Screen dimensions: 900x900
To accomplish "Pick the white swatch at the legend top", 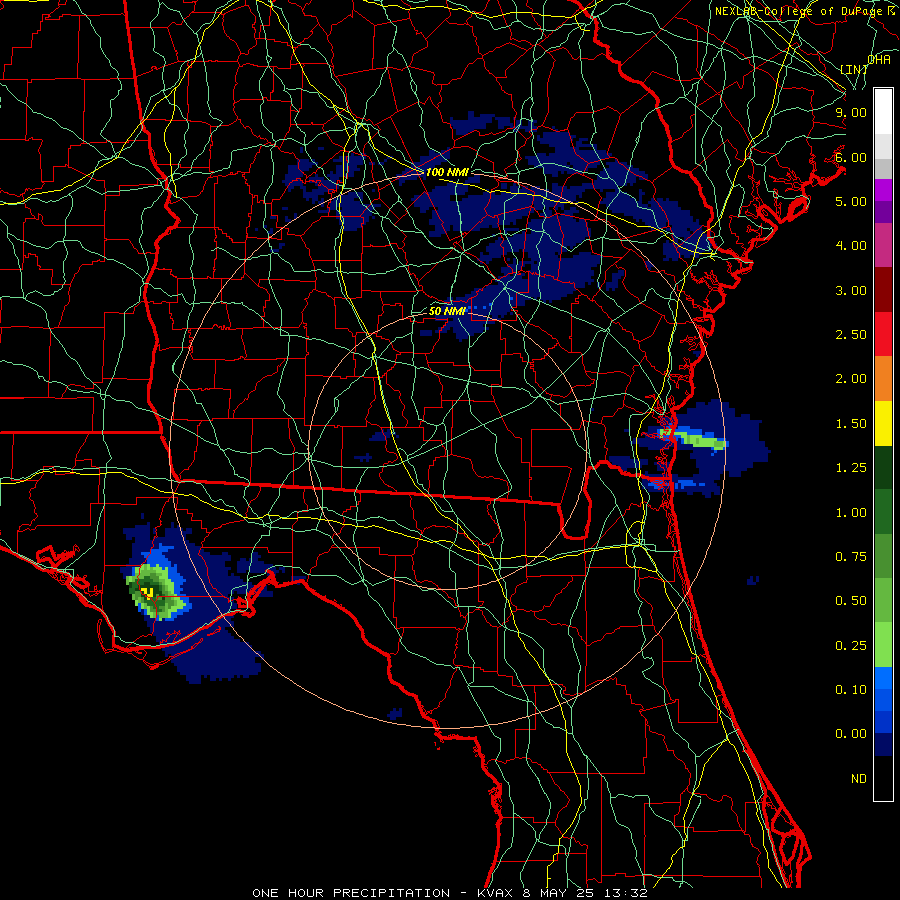I will 883,111.
